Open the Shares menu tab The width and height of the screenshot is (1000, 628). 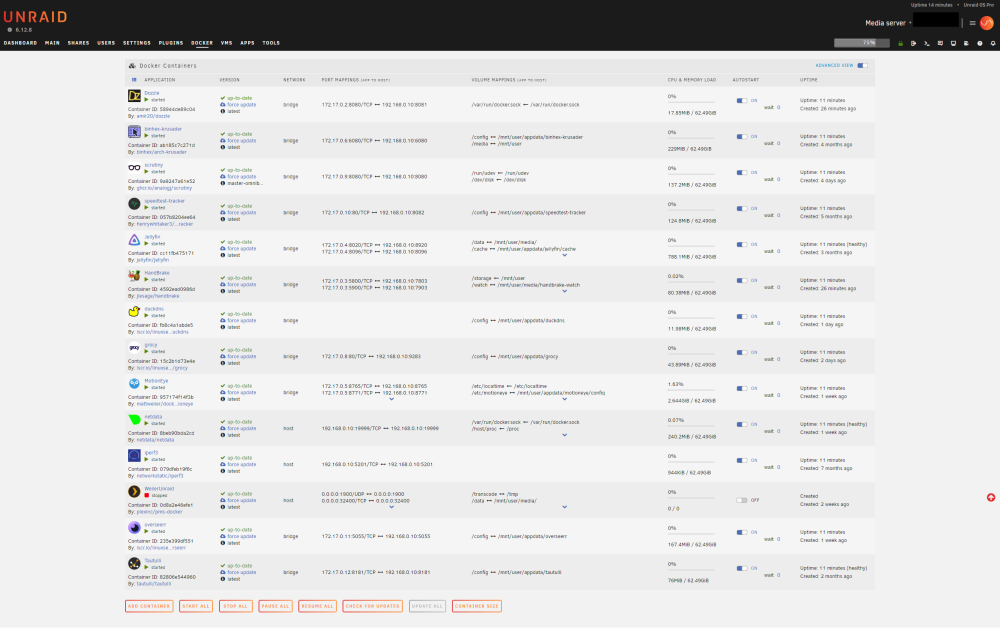click(78, 43)
